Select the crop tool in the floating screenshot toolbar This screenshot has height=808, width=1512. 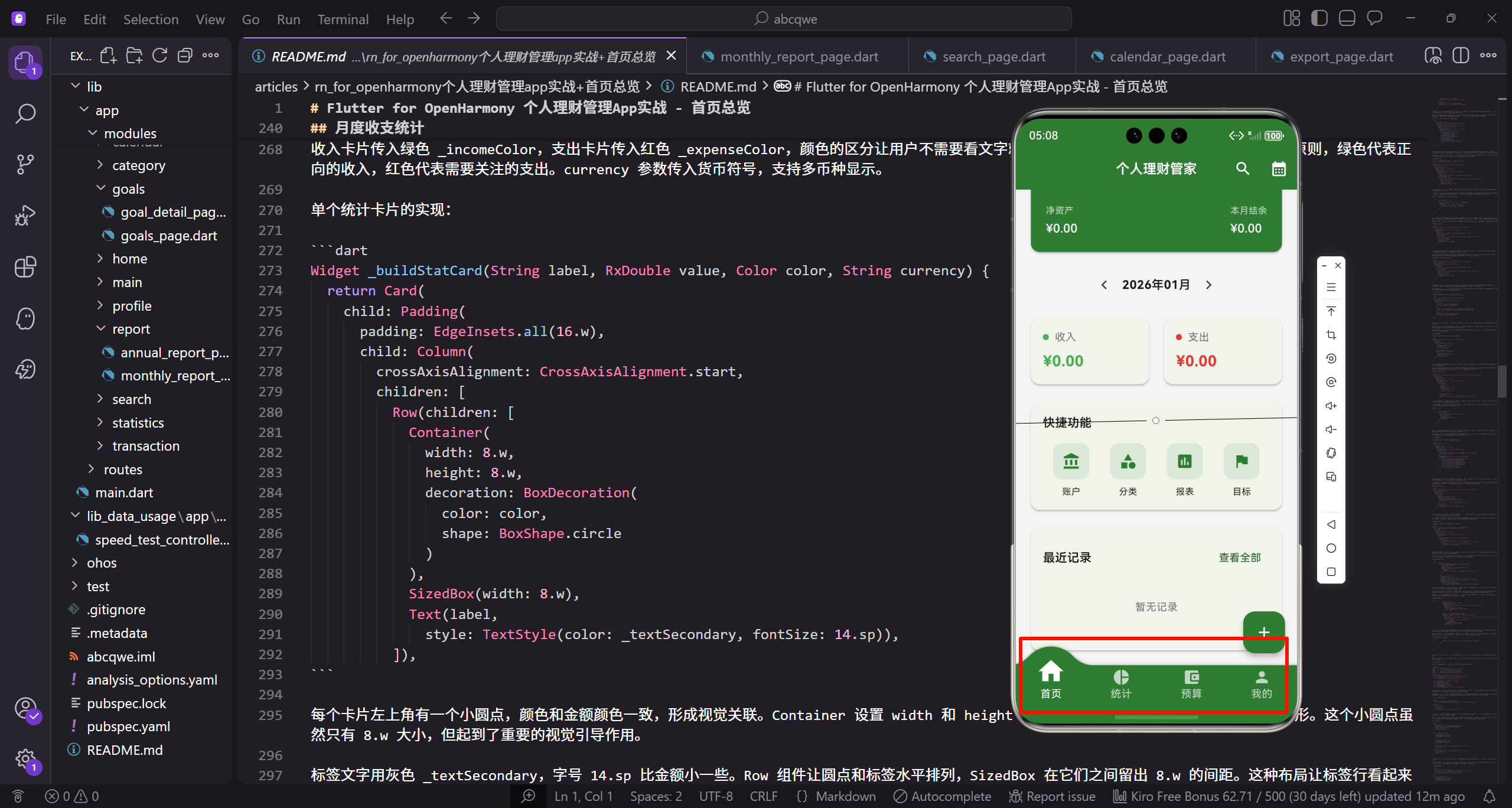coord(1331,335)
